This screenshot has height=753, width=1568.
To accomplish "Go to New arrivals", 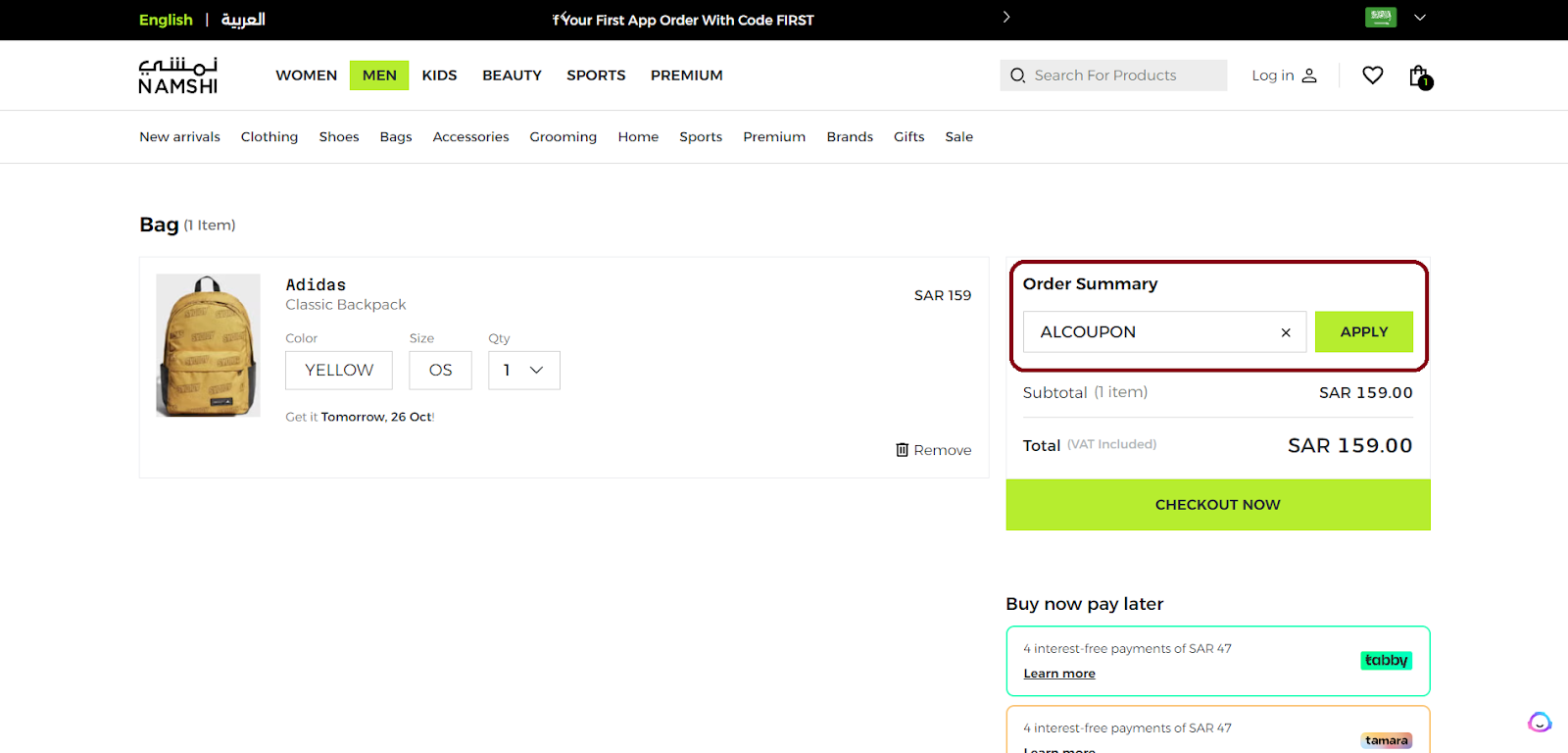I will 179,137.
